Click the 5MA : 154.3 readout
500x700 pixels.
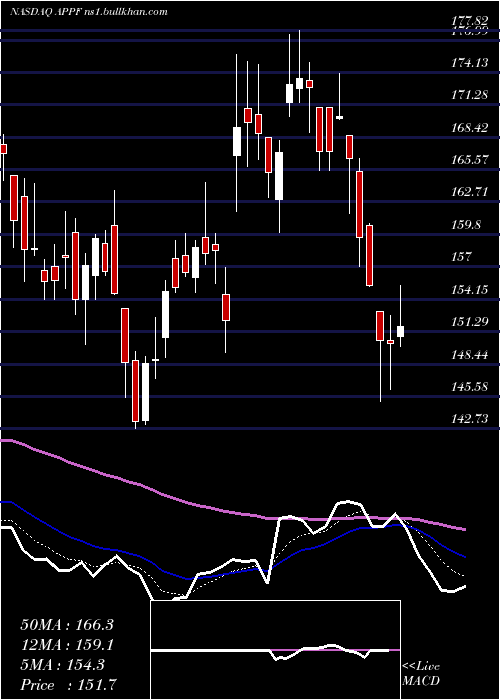click(62, 665)
